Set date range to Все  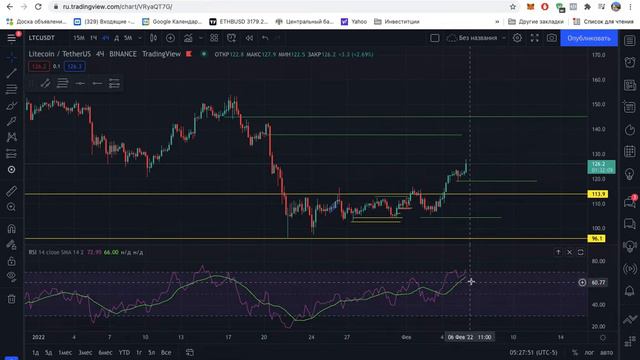pyautogui.click(x=166, y=353)
